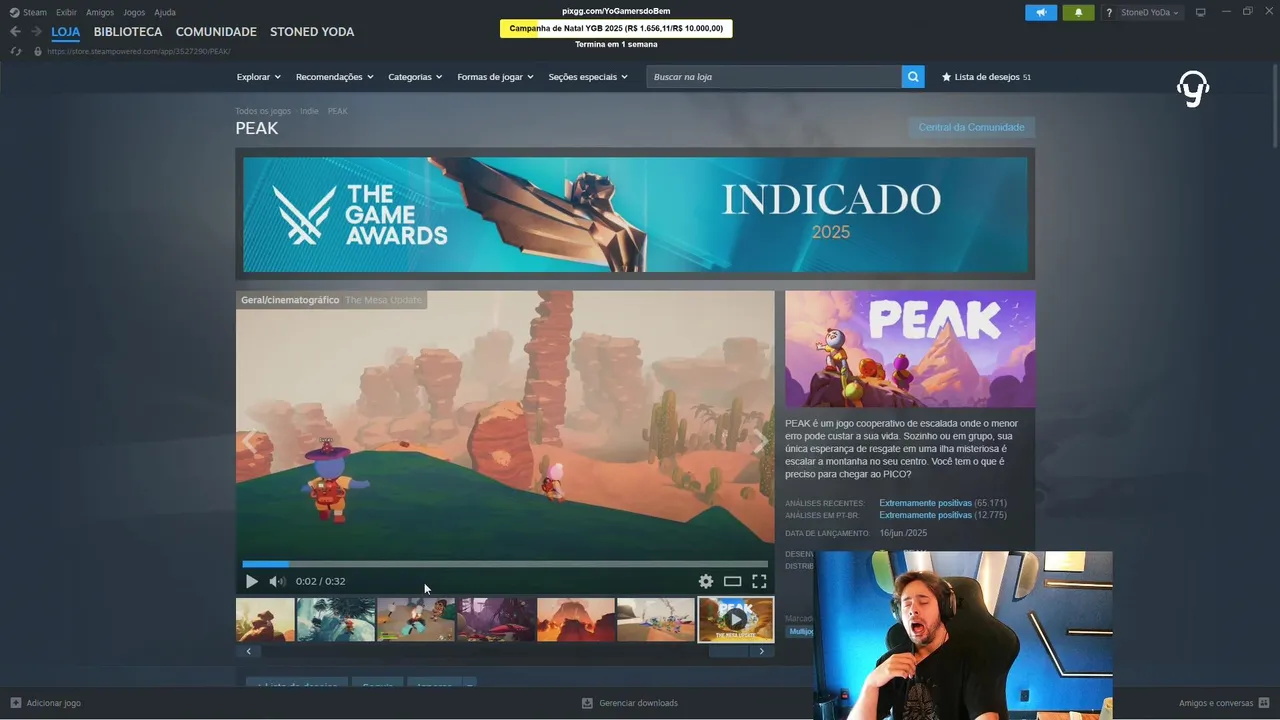
Task: Open the green bell notifications button
Action: click(x=1078, y=13)
